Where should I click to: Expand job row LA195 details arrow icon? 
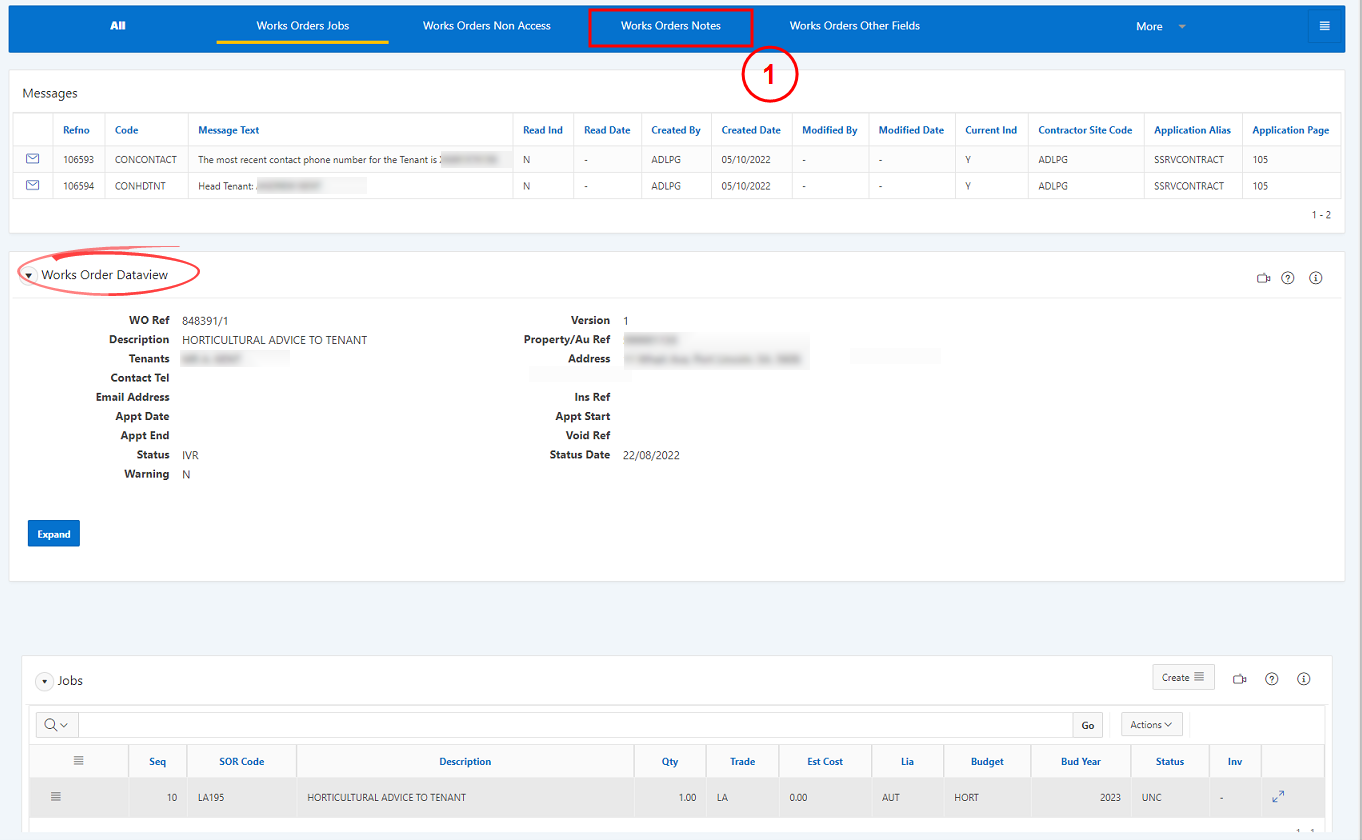pos(1278,797)
